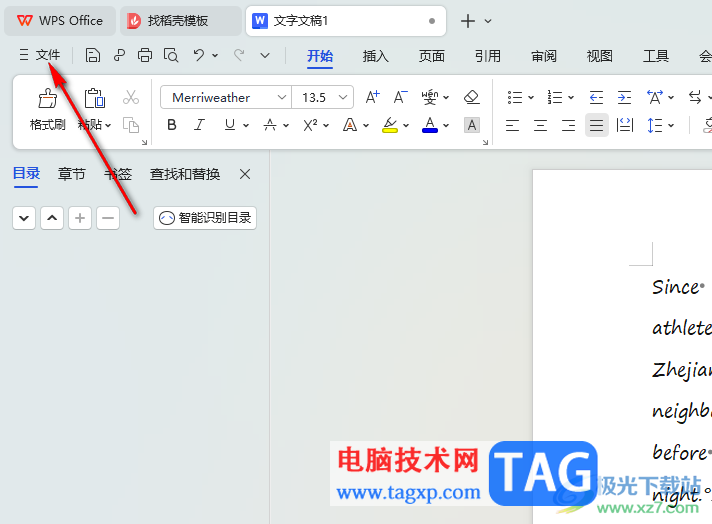
Task: Switch to the 引用 (References) ribbon tab
Action: tap(488, 56)
